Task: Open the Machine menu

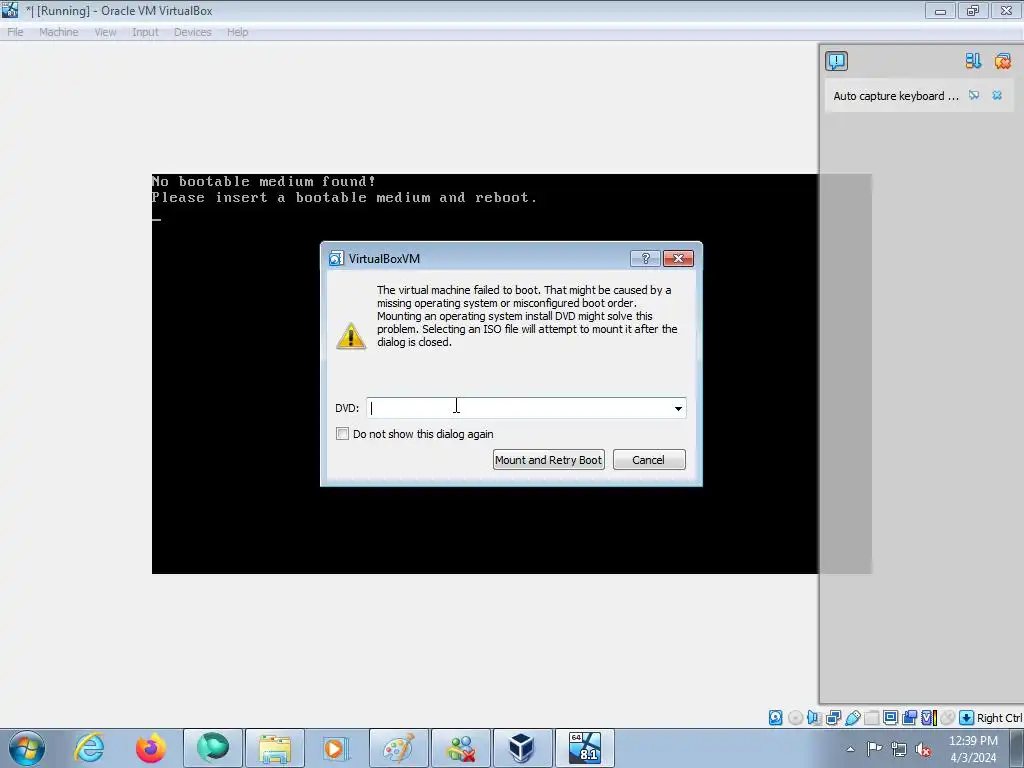Action: tap(59, 32)
